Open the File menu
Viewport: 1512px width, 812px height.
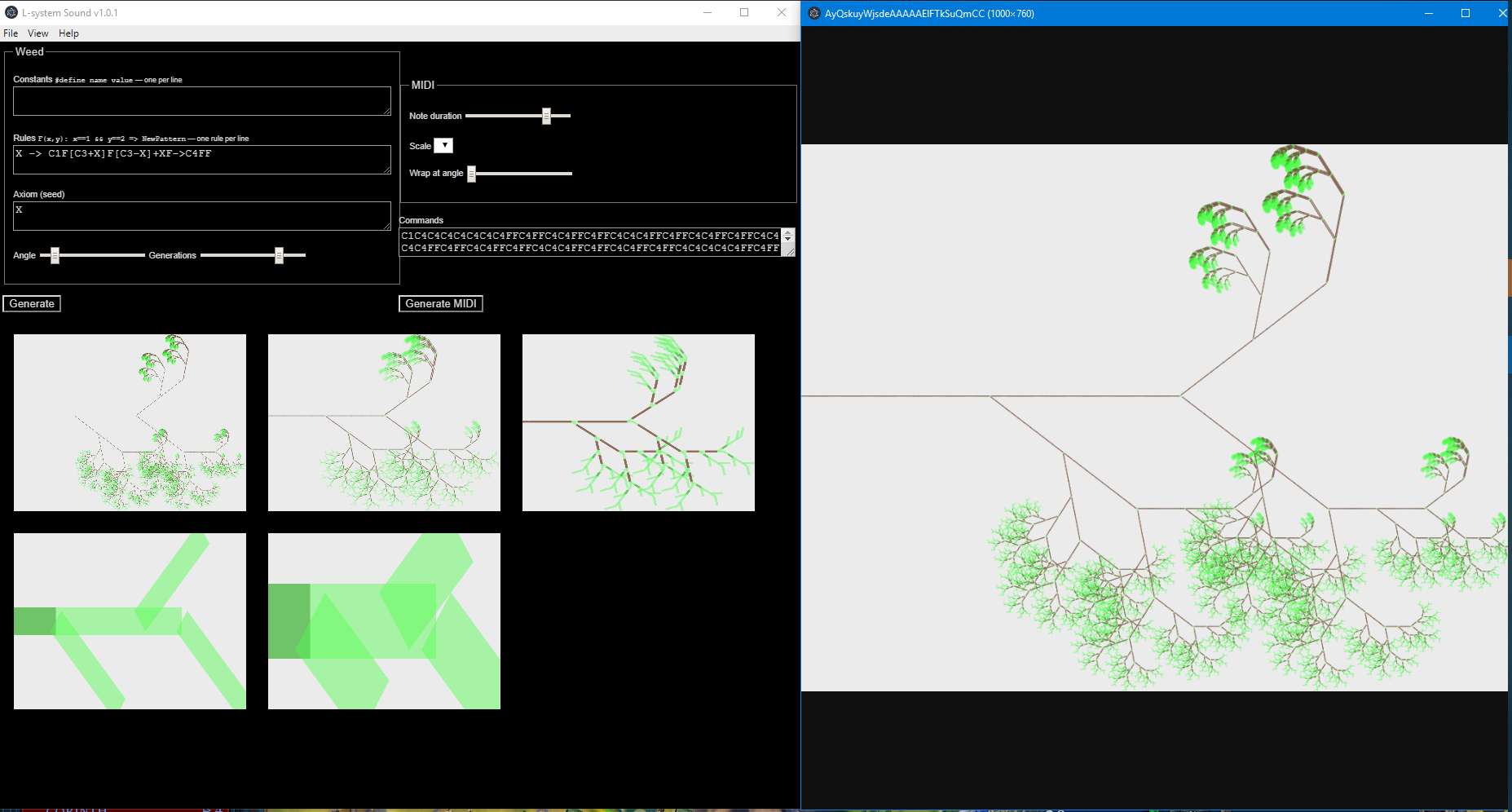pos(11,33)
